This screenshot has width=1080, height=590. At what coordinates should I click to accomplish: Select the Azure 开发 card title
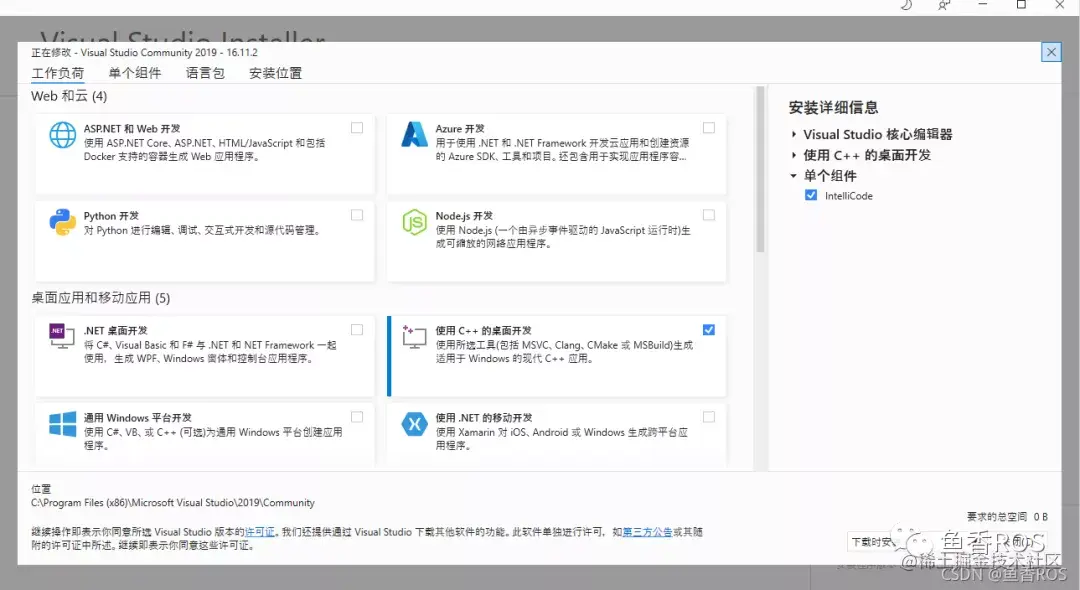point(460,129)
